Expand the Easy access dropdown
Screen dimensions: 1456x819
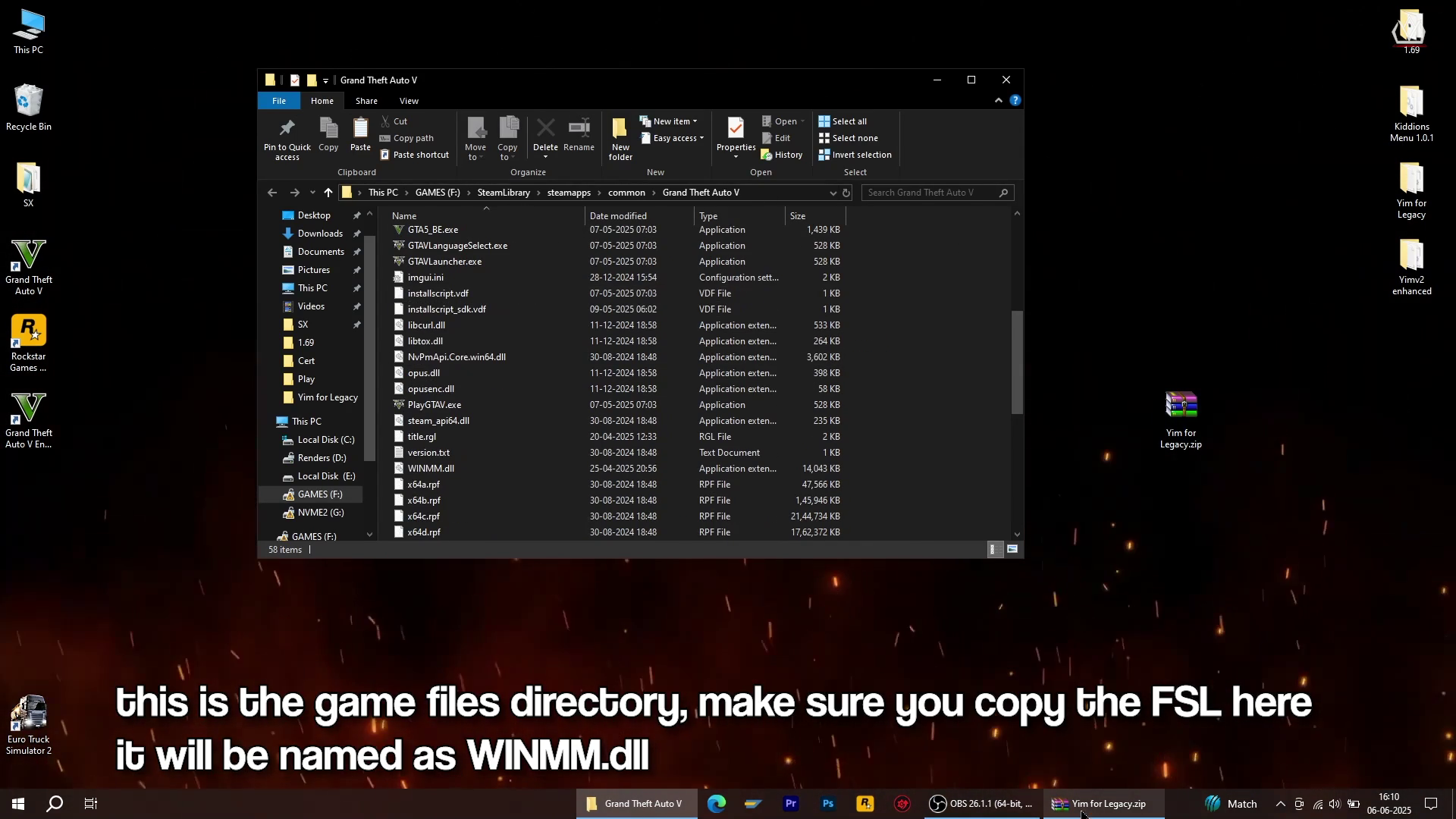673,138
